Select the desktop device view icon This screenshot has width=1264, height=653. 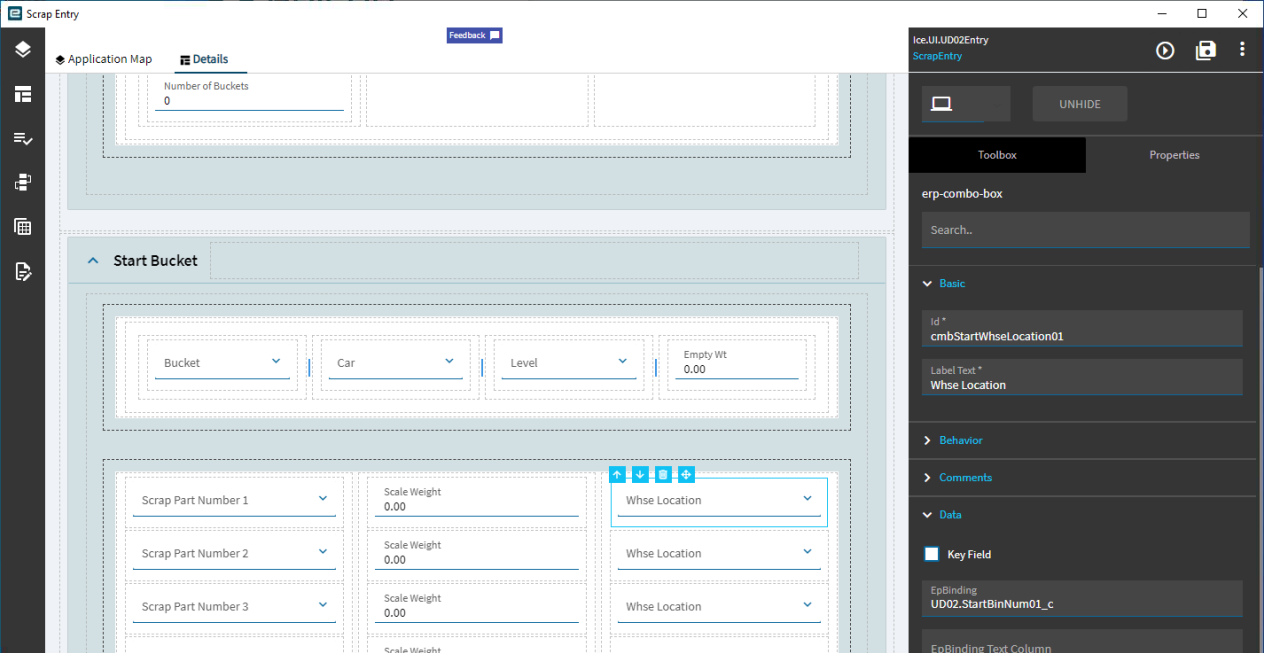click(x=941, y=104)
